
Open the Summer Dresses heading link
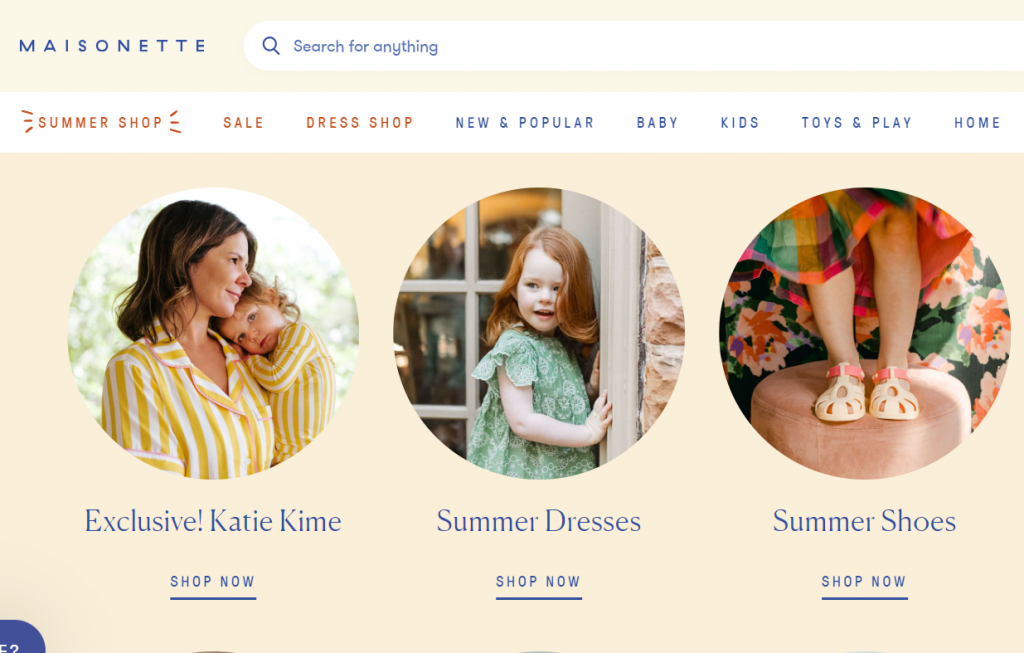539,521
